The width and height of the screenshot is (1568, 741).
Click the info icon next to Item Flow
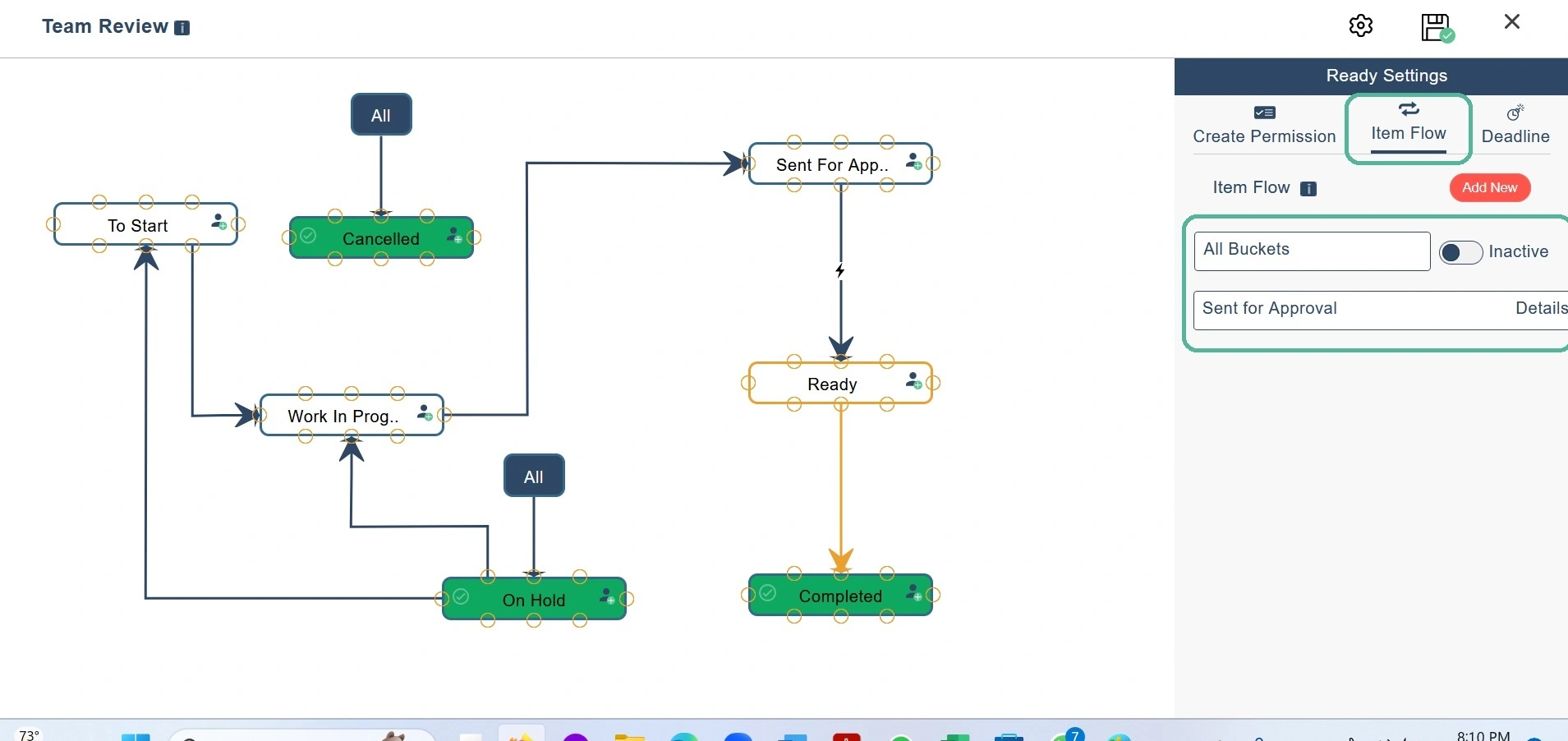(1309, 189)
